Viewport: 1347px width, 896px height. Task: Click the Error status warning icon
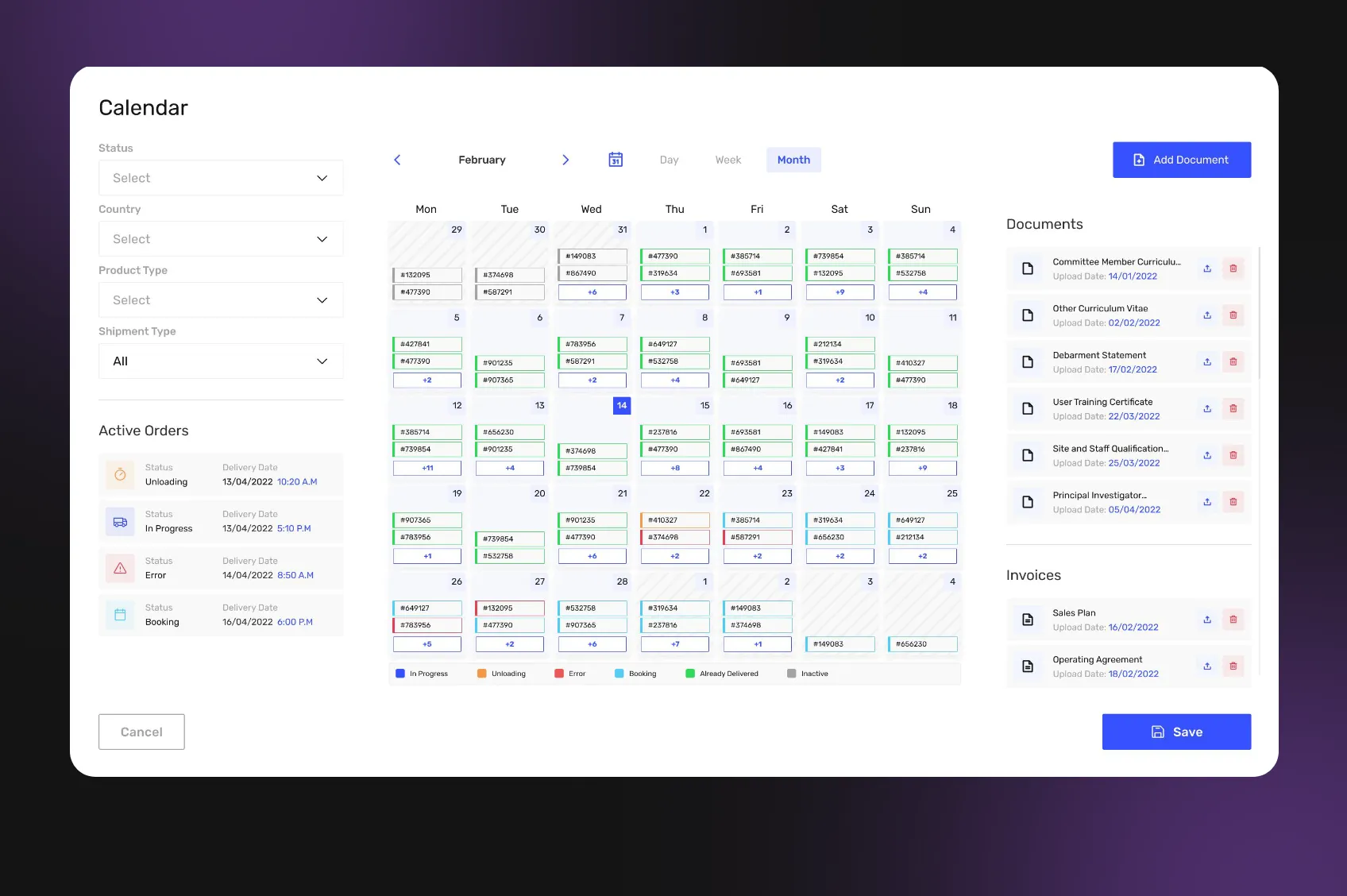pos(120,568)
